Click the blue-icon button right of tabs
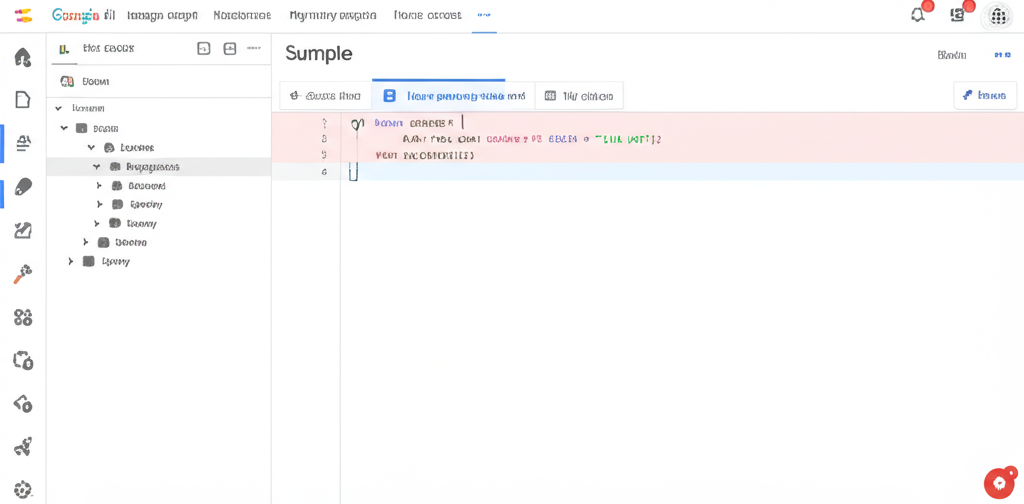Screen dimensions: 1024x504 tap(985, 95)
